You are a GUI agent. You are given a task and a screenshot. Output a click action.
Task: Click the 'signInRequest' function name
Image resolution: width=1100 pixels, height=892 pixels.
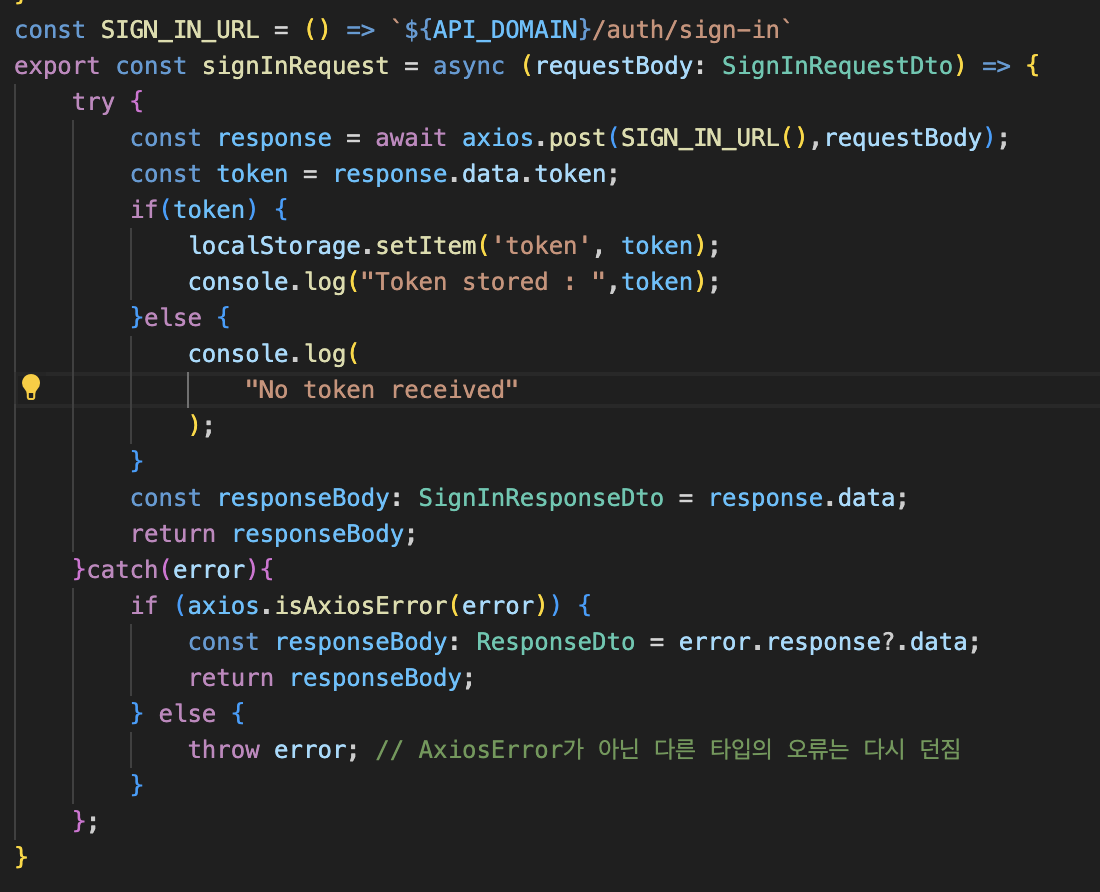[295, 66]
